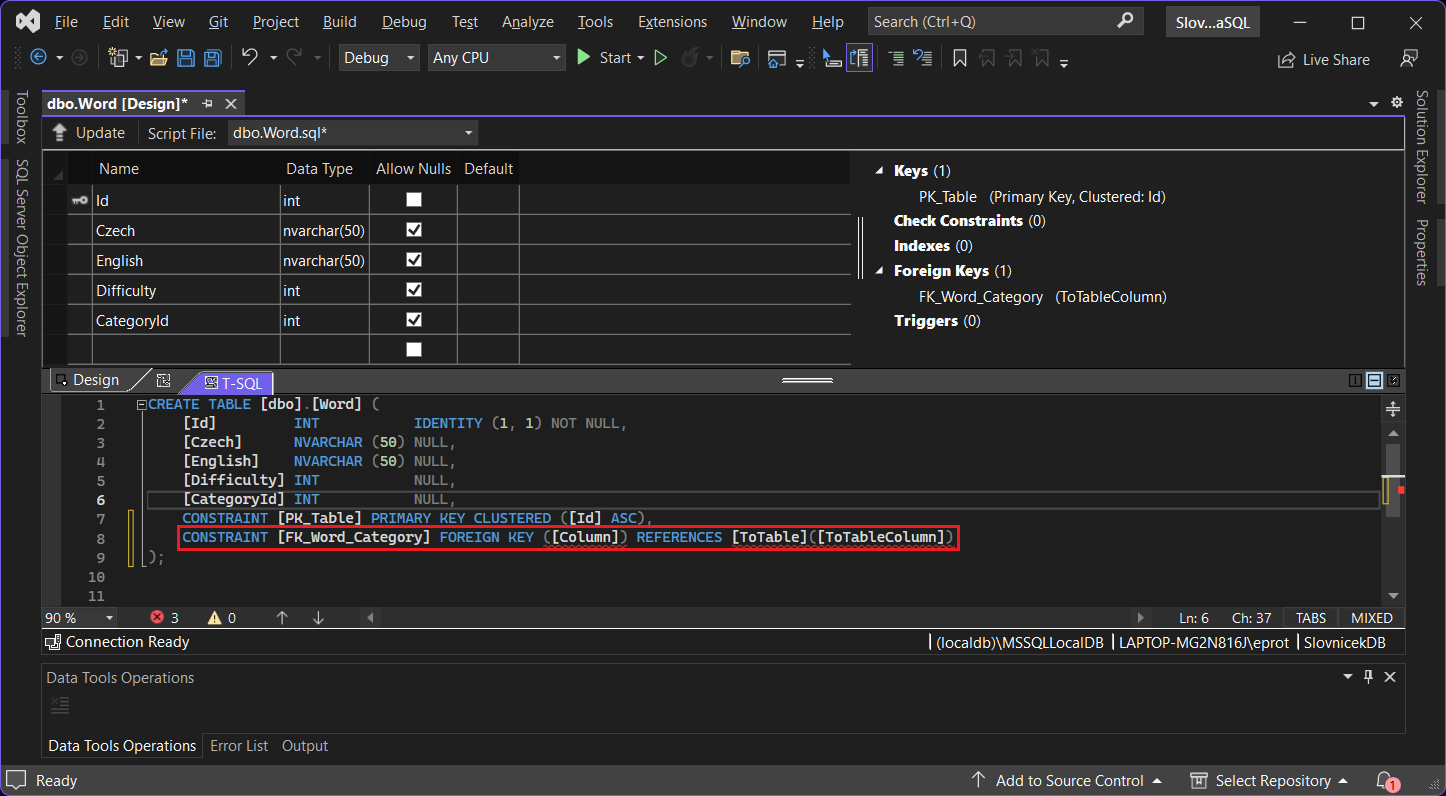Click the Undo arrow icon
Image resolution: width=1446 pixels, height=796 pixels.
tap(250, 58)
